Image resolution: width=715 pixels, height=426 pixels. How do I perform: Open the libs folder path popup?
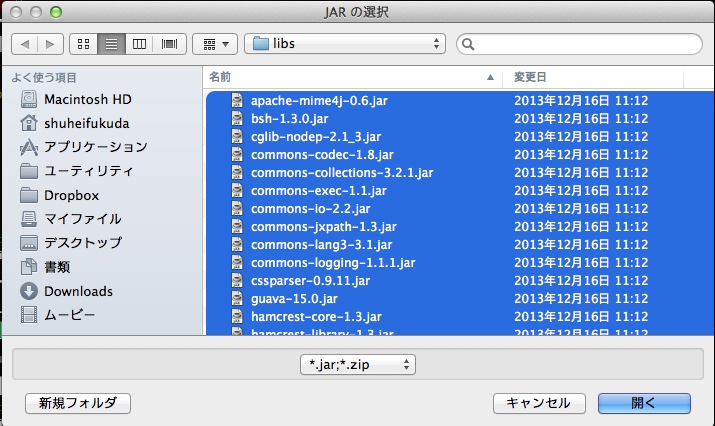pos(345,44)
